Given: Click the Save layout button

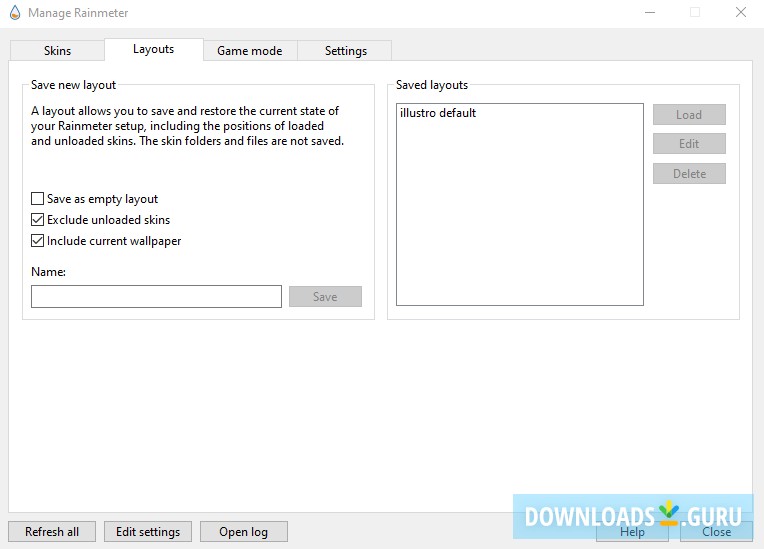Looking at the screenshot, I should click(325, 297).
